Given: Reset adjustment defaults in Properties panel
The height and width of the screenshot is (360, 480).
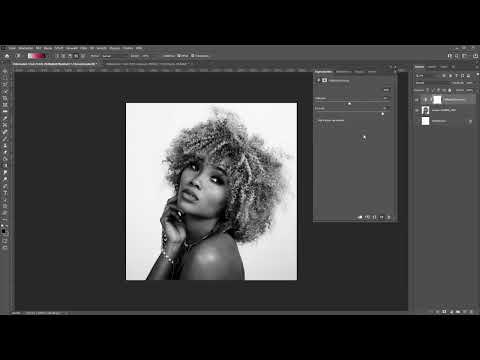Looking at the screenshot, I should coord(374,217).
